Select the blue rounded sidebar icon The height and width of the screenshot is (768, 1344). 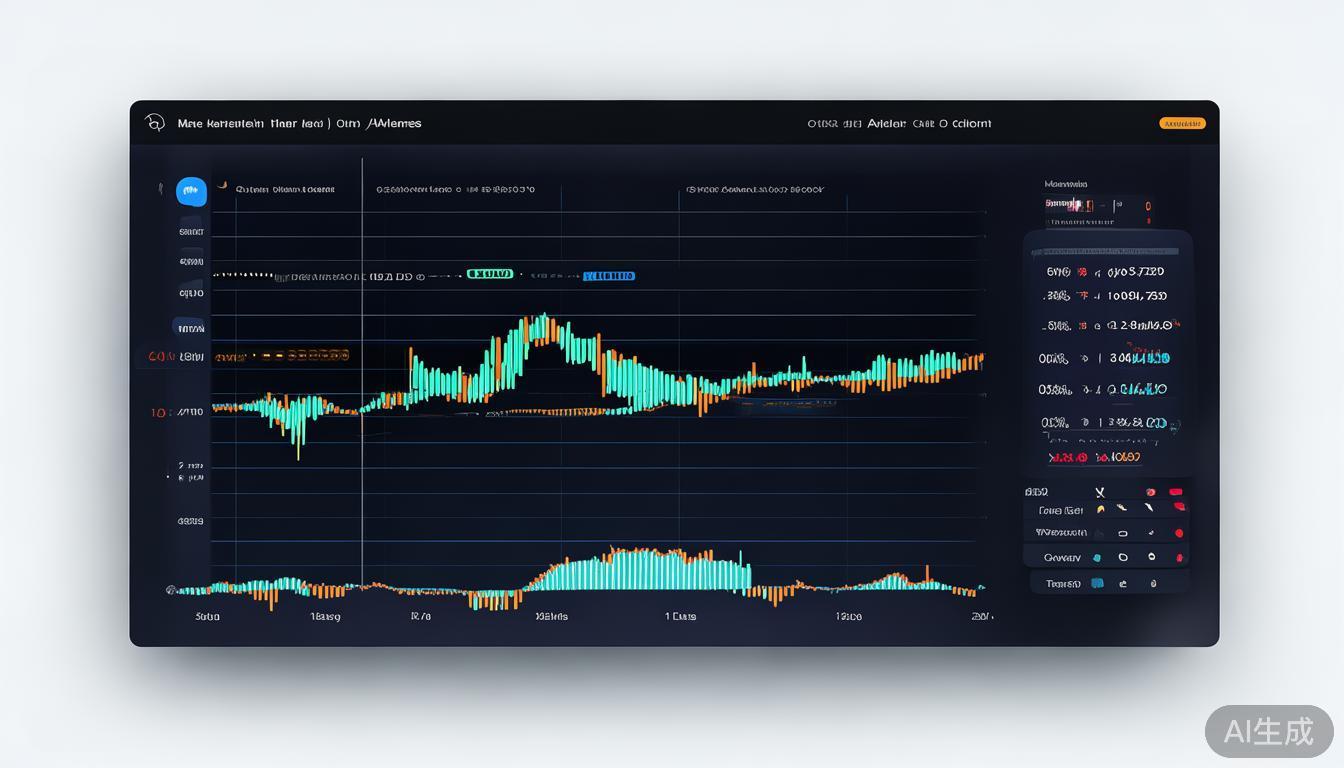191,191
